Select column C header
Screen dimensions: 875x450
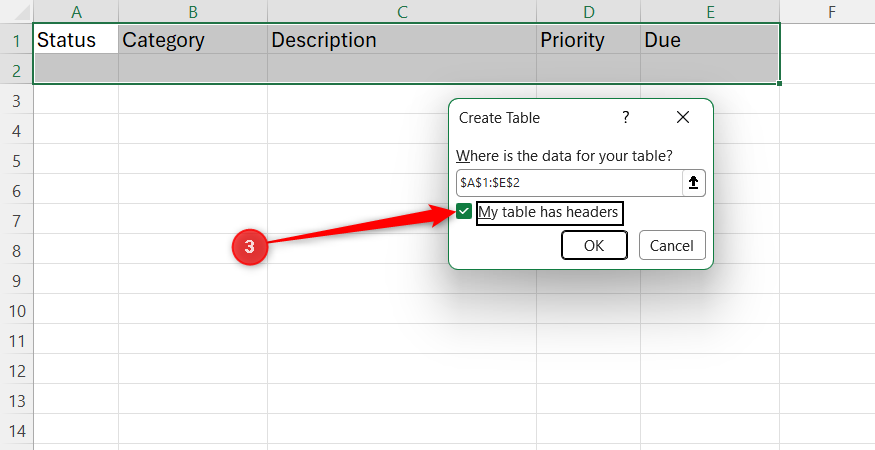pos(402,11)
